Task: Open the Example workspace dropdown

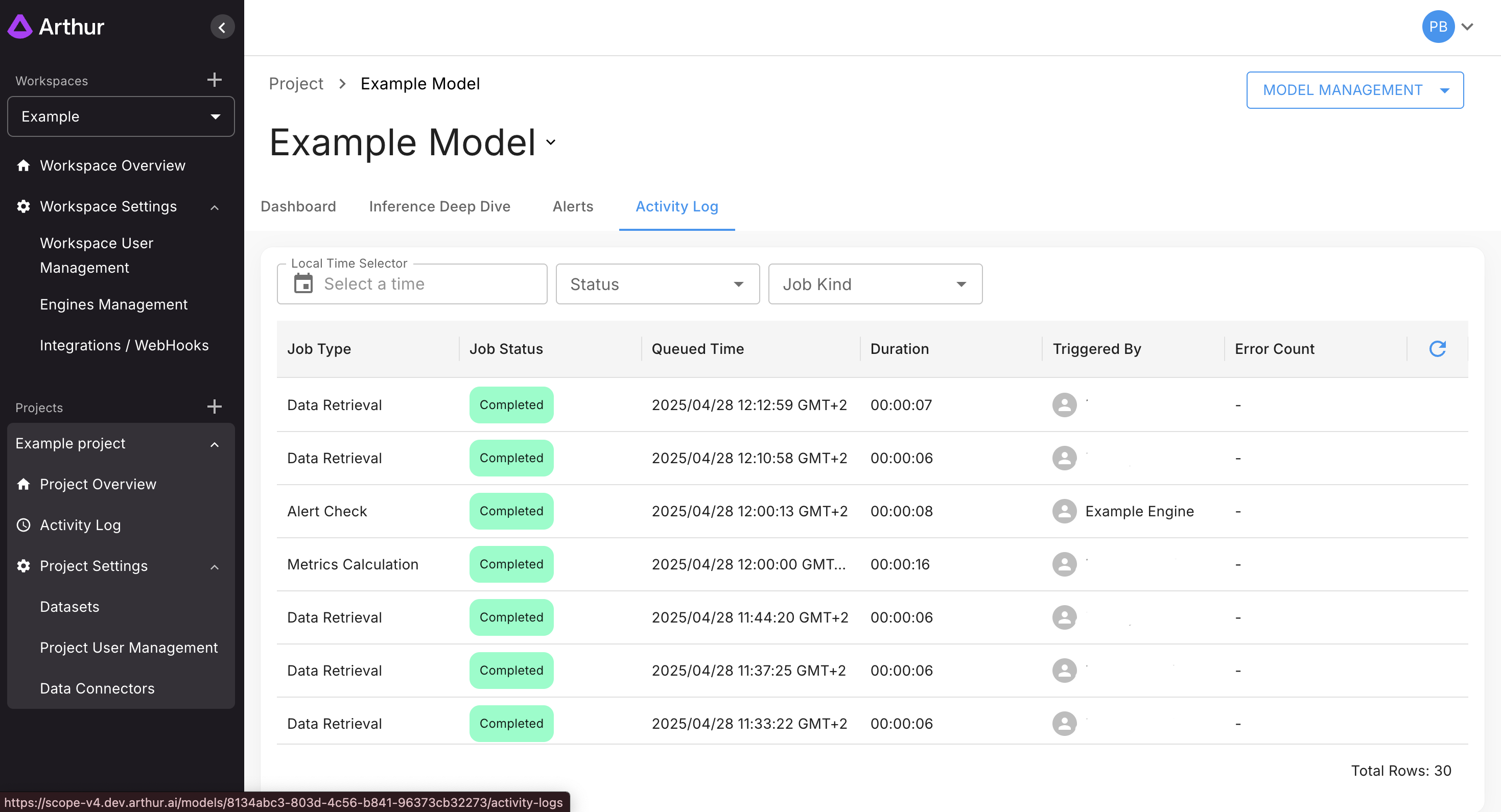Action: pyautogui.click(x=121, y=116)
